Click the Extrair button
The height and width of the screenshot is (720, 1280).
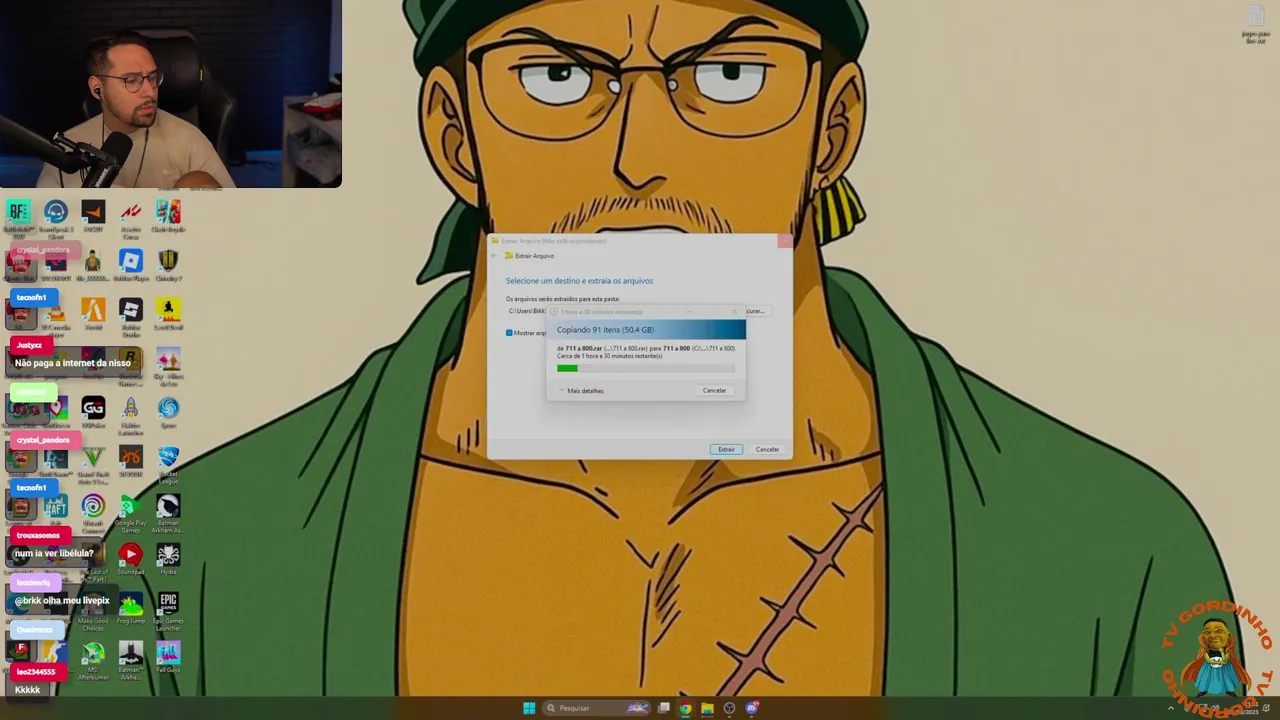tap(726, 449)
